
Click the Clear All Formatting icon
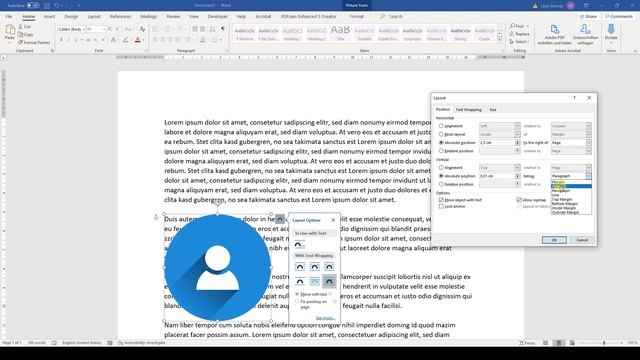(x=142, y=29)
